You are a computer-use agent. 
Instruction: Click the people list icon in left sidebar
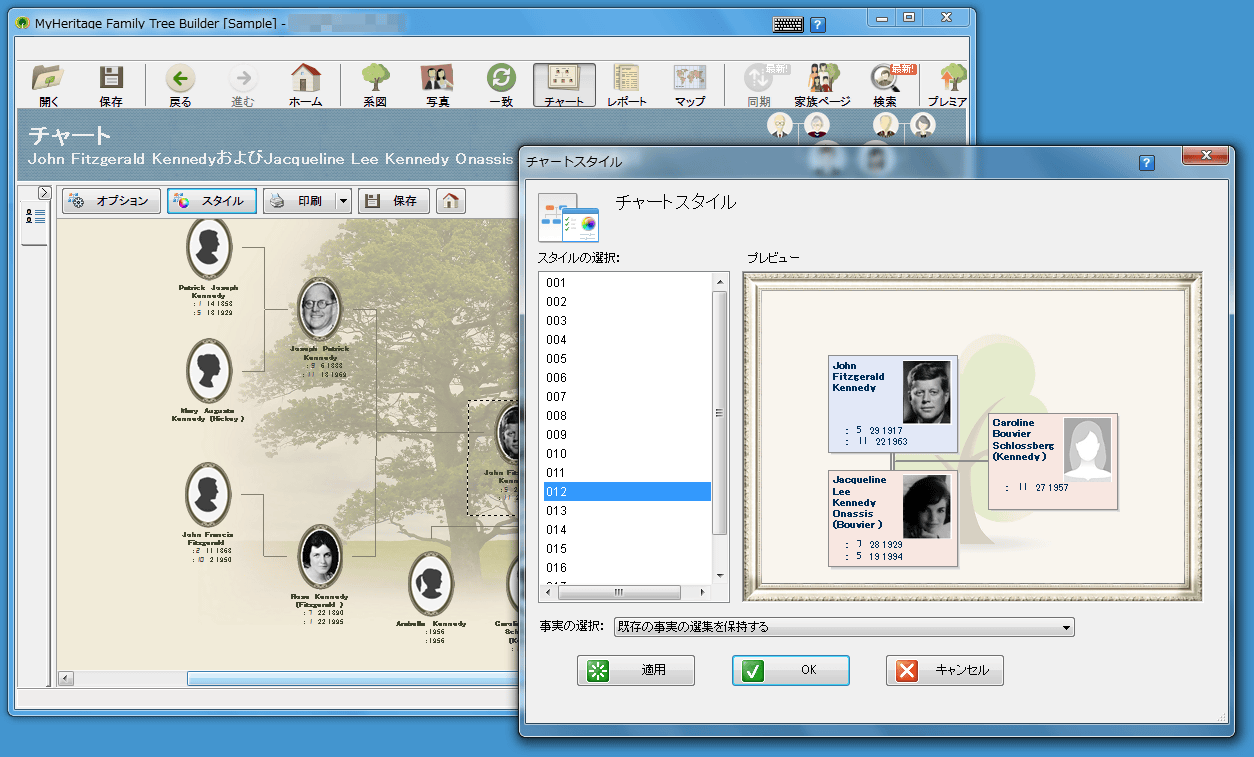[x=34, y=215]
